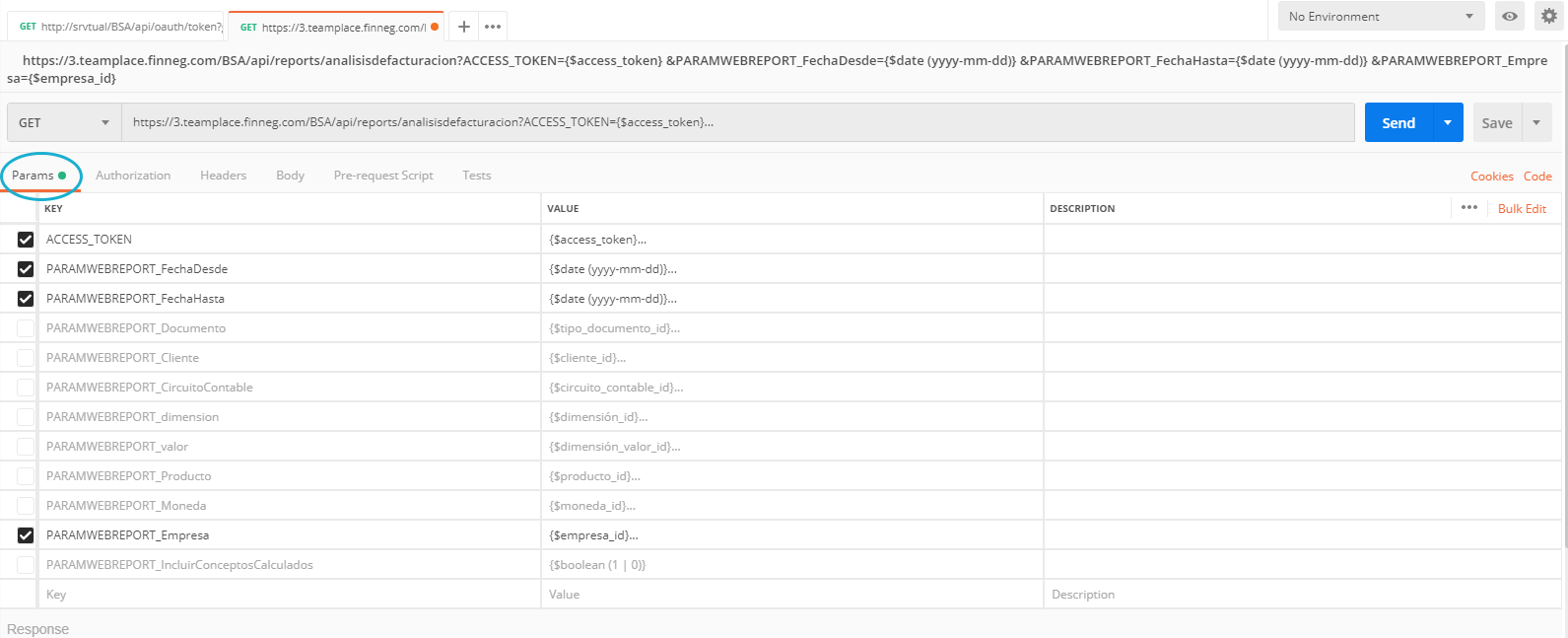Enable the PARAMWEBREPORT_IncluirConceptosCalculados checkbox
Image resolution: width=1568 pixels, height=638 pixels.
(x=26, y=565)
